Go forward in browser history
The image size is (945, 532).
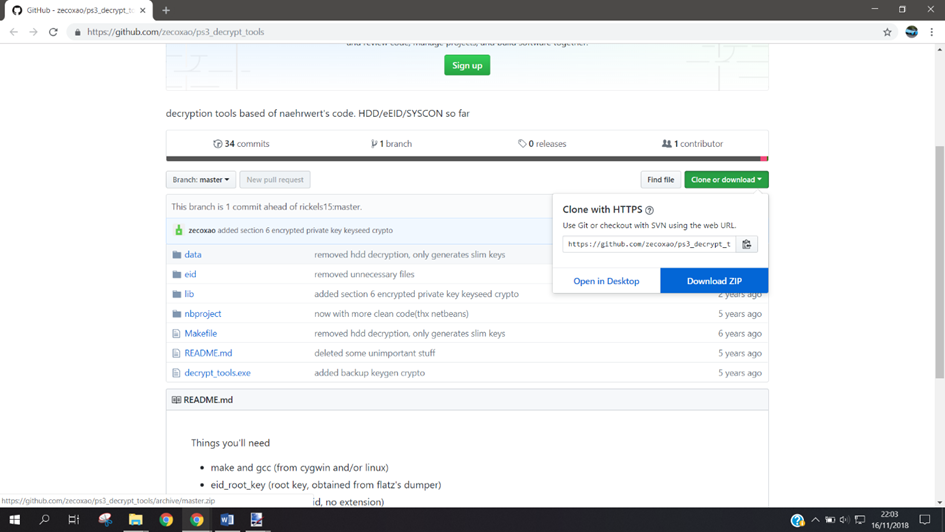point(33,32)
